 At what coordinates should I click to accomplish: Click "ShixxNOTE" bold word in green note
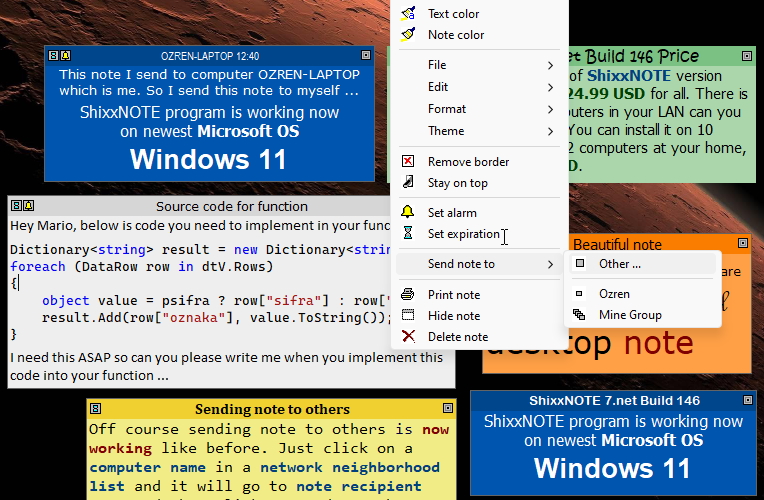(x=629, y=76)
